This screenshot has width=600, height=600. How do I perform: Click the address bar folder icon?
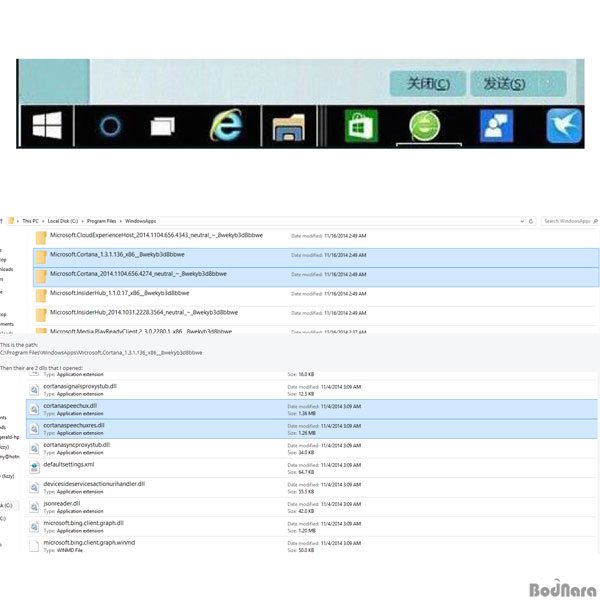[11, 221]
